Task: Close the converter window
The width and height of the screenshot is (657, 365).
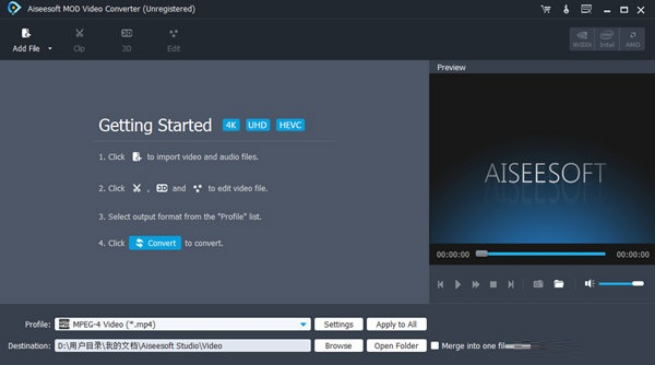Action: click(x=641, y=10)
